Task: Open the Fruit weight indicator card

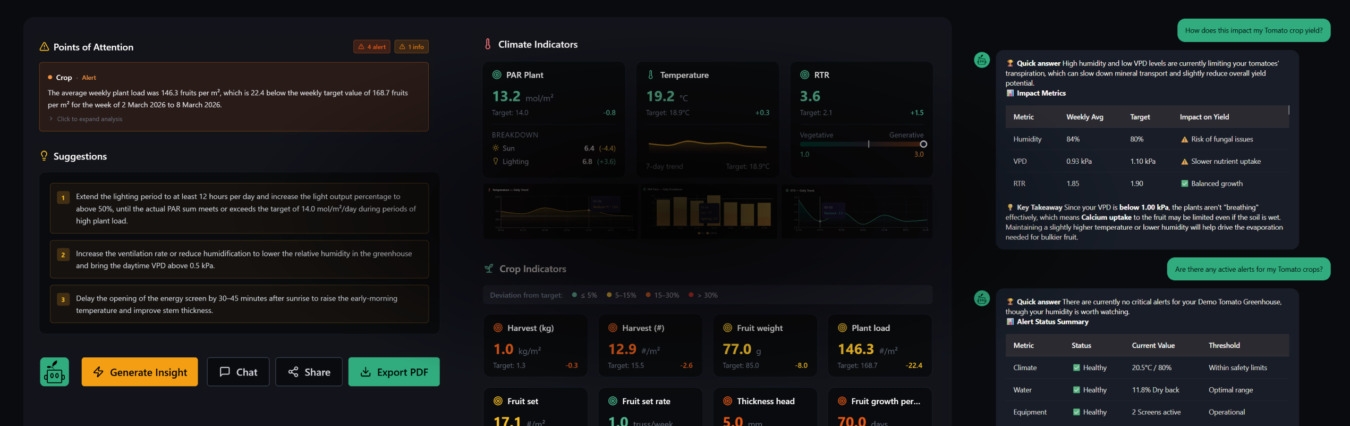Action: 765,344
